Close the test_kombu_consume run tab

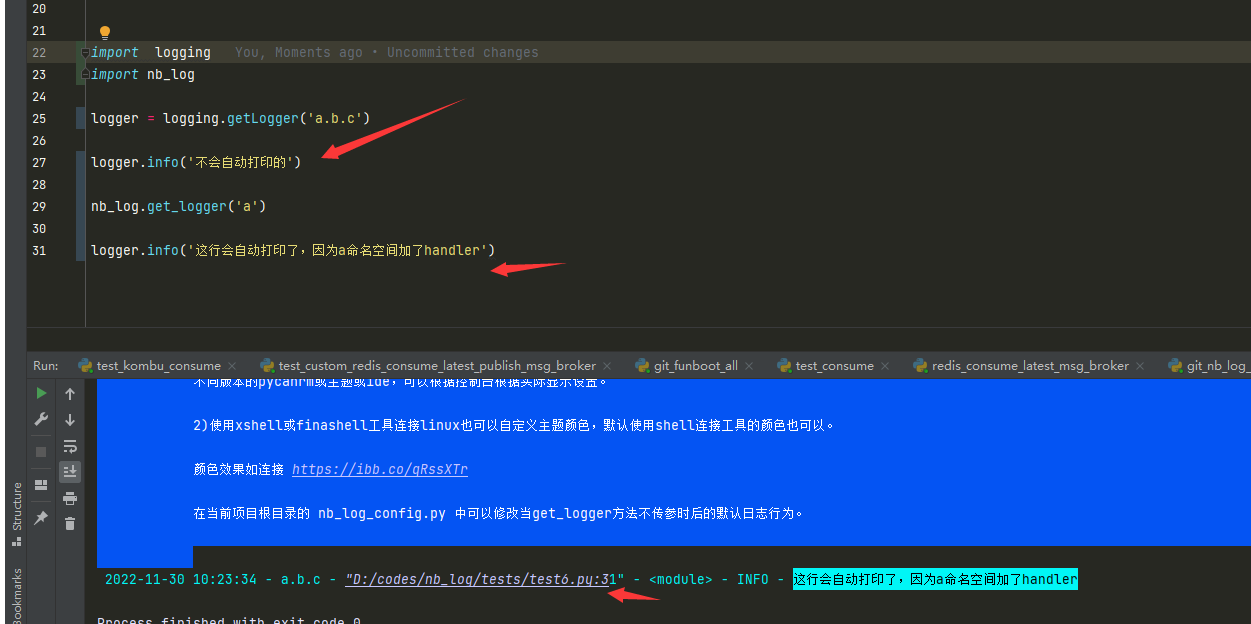232,366
